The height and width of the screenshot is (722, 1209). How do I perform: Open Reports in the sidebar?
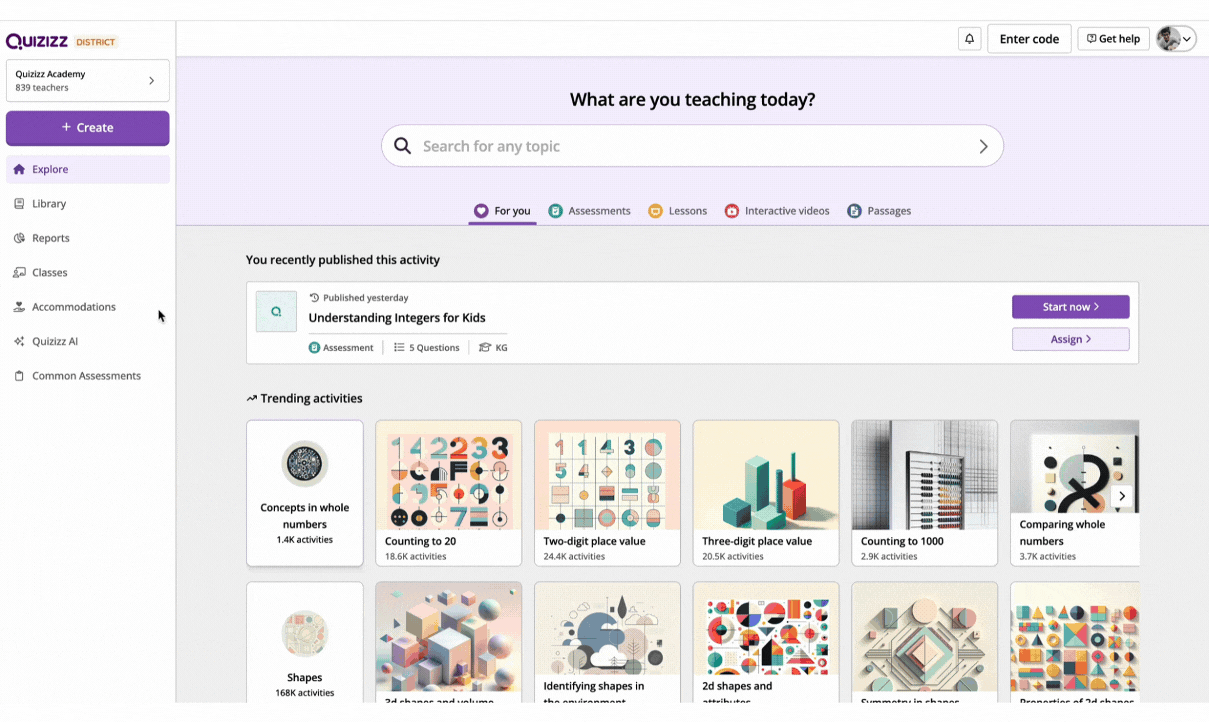tap(88, 238)
